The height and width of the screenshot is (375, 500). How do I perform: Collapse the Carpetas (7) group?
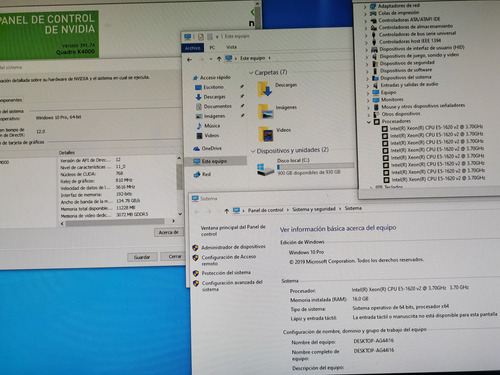point(251,73)
